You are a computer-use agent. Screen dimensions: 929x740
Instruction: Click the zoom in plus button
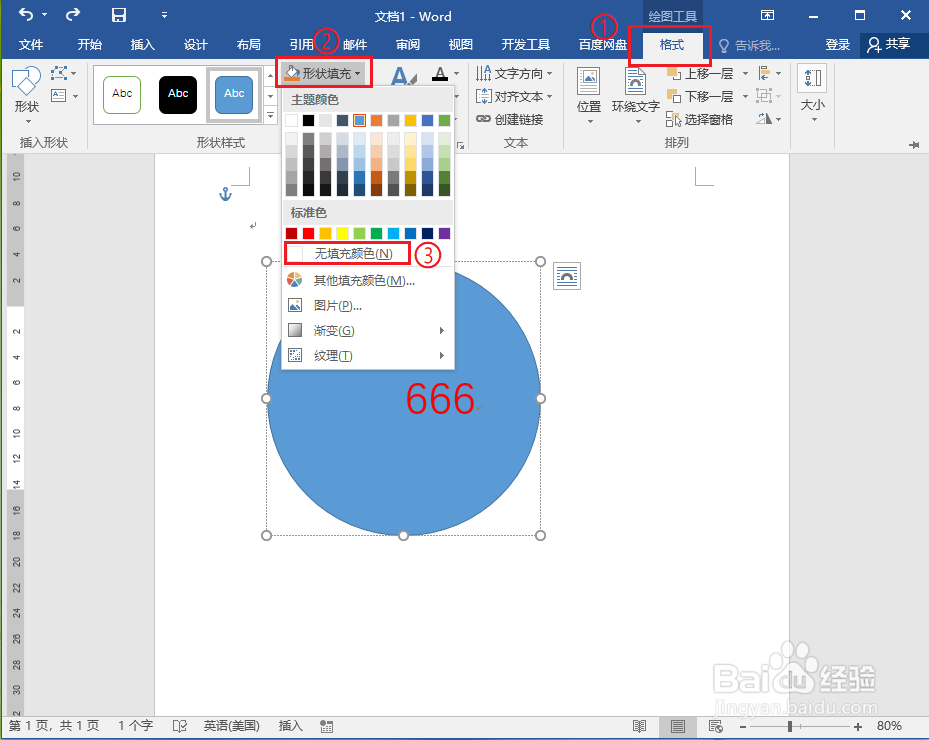click(x=858, y=726)
